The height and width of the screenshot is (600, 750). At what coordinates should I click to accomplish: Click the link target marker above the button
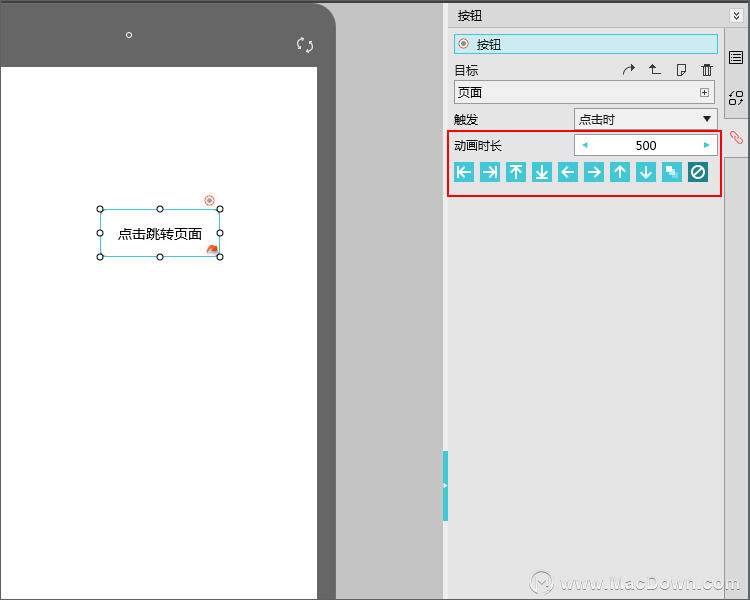tap(209, 200)
